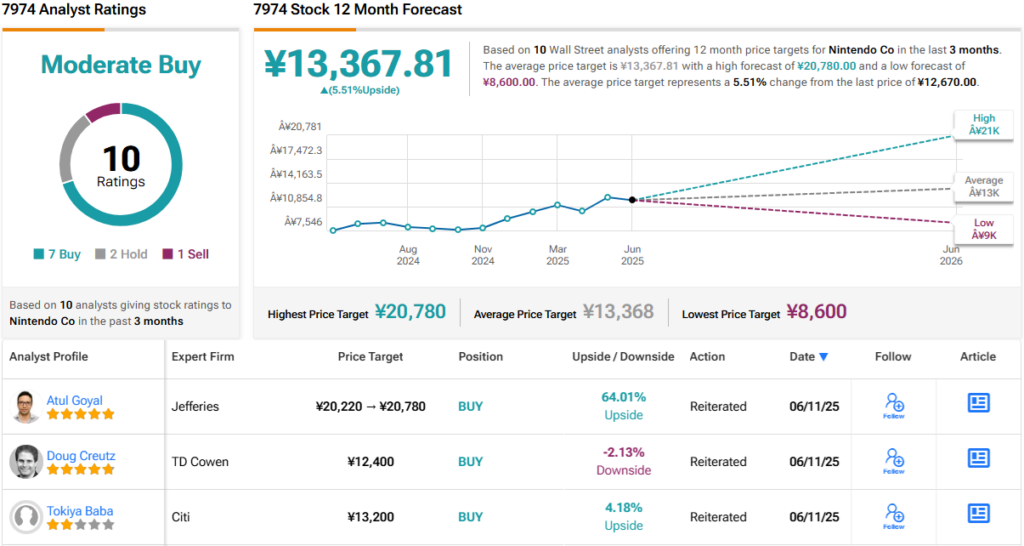The height and width of the screenshot is (546, 1024).
Task: Open article for Tokiya Baba's Citi rating
Action: (x=978, y=514)
